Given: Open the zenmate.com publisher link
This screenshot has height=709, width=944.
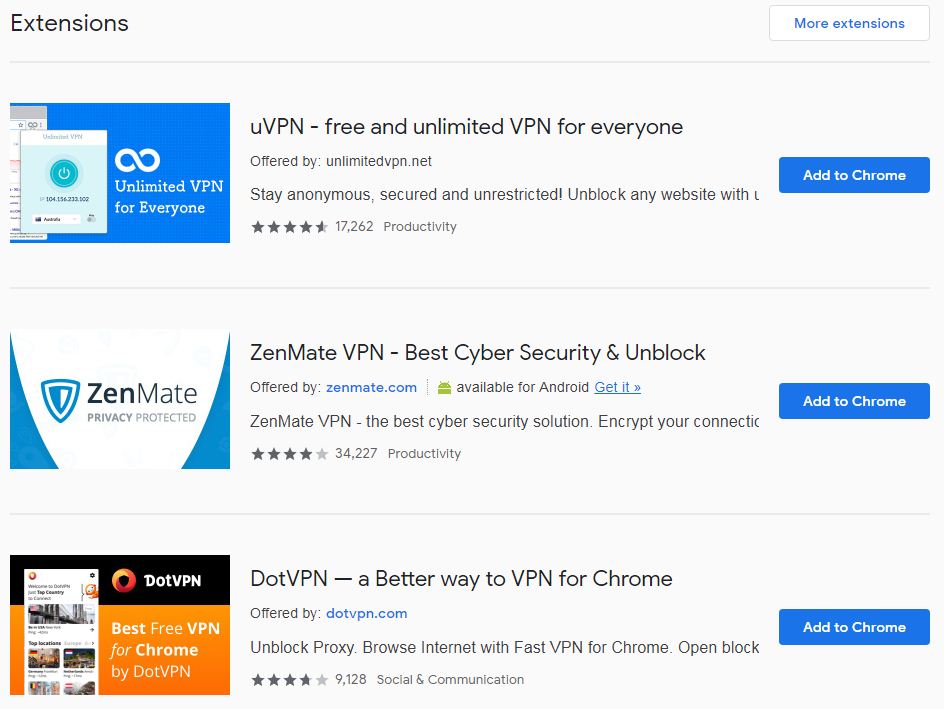Looking at the screenshot, I should [371, 388].
